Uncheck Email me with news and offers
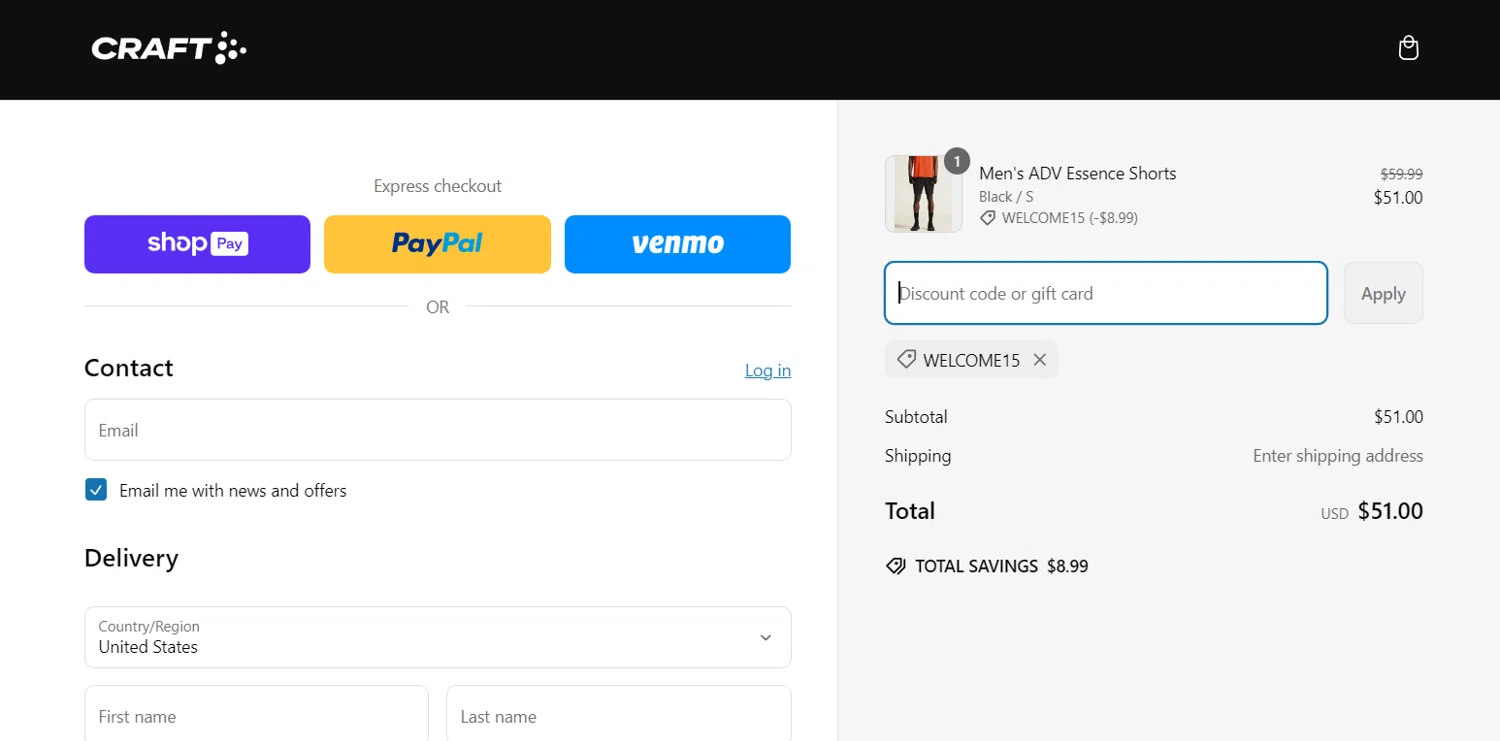Screen dimensions: 1500x741 point(96,490)
